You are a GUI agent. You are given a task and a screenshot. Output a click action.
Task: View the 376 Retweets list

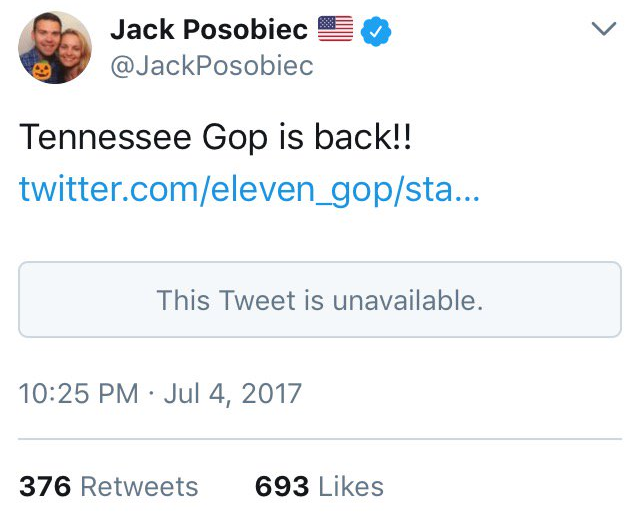(108, 486)
